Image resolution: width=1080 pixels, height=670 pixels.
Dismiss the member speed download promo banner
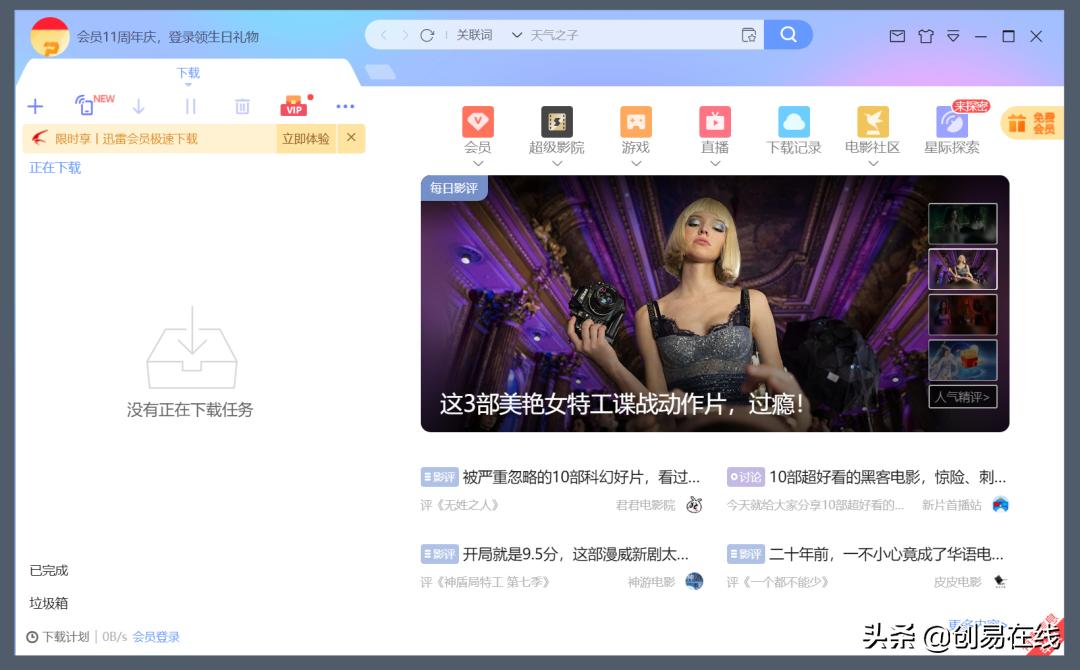[x=351, y=138]
